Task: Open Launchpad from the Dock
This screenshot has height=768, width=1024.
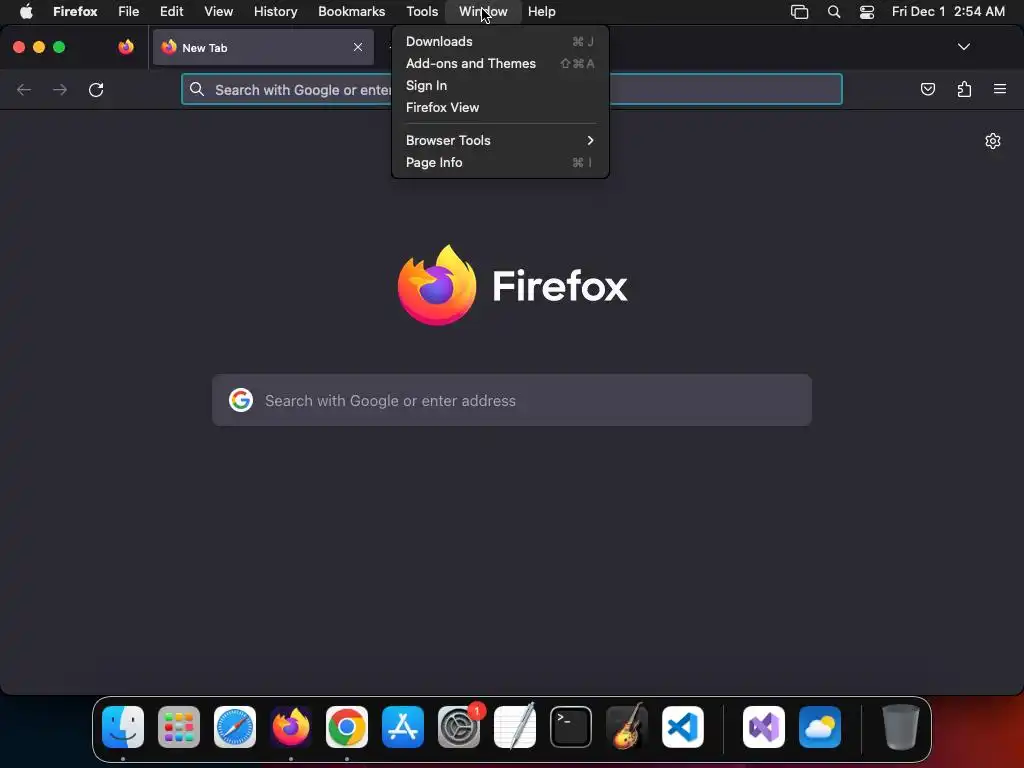Action: [x=179, y=727]
